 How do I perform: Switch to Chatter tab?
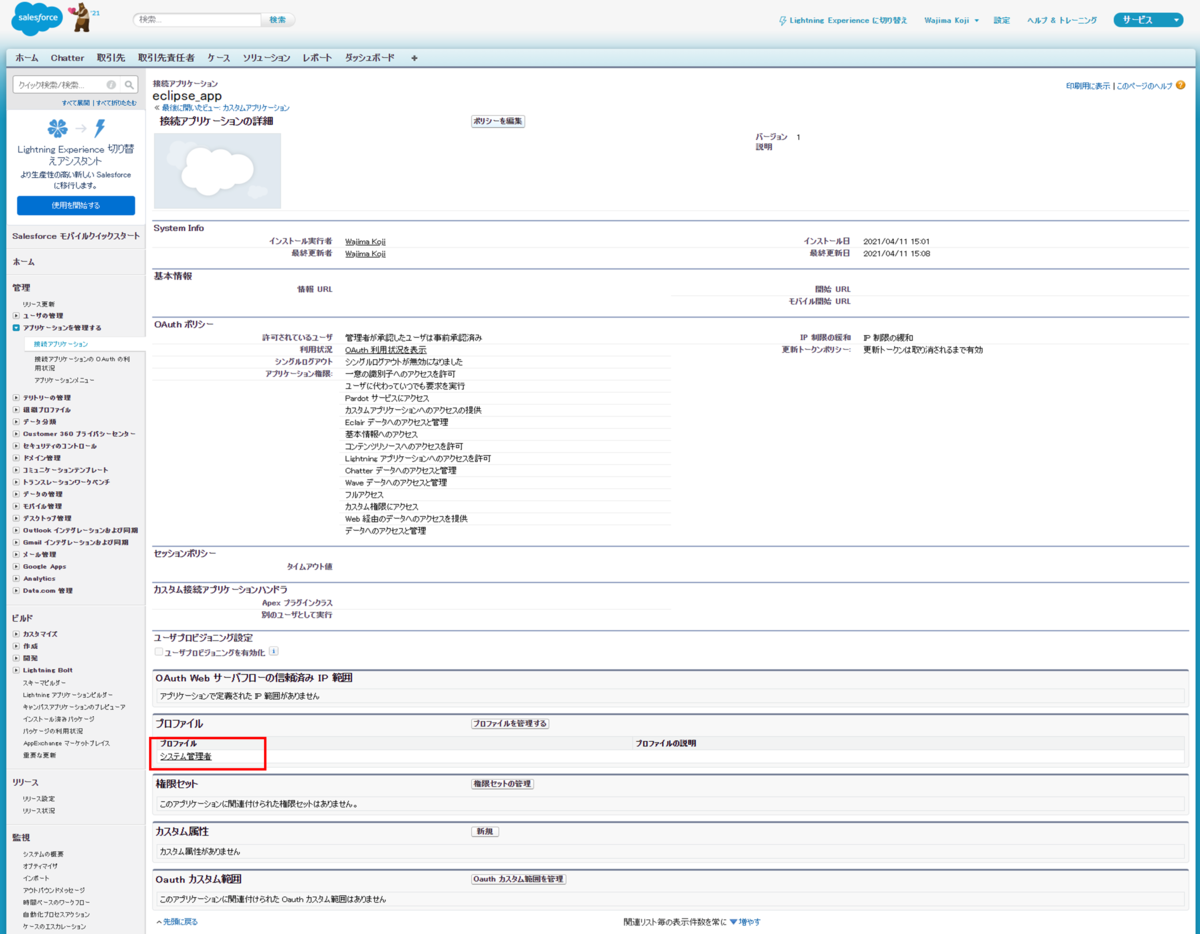coord(68,58)
